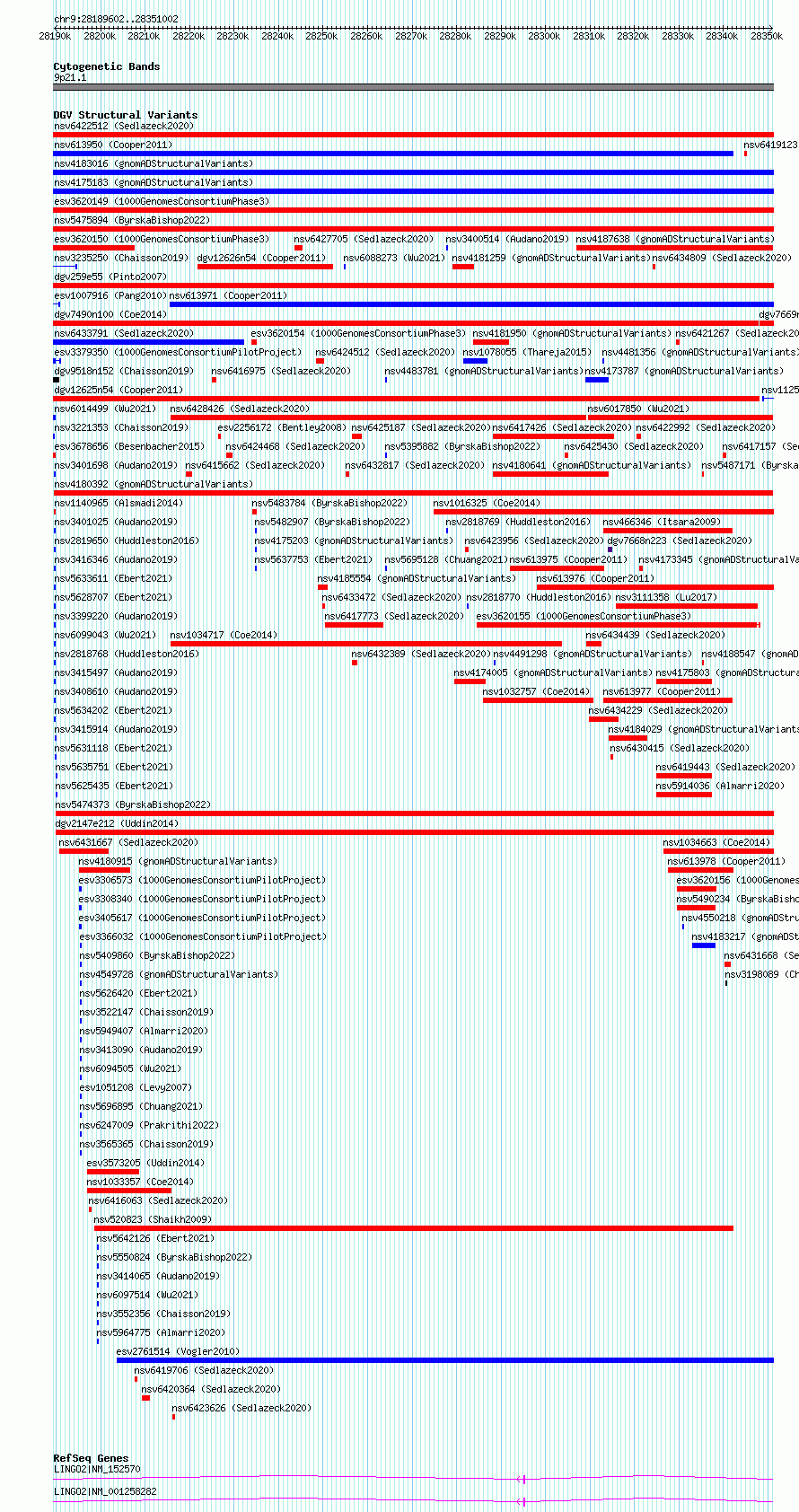
Task: Select the DGV Structural Variants track title
Action: tap(126, 115)
